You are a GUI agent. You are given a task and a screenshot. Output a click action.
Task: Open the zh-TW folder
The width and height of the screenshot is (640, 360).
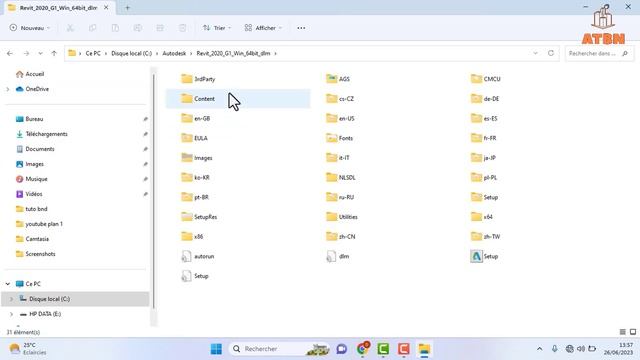485,236
